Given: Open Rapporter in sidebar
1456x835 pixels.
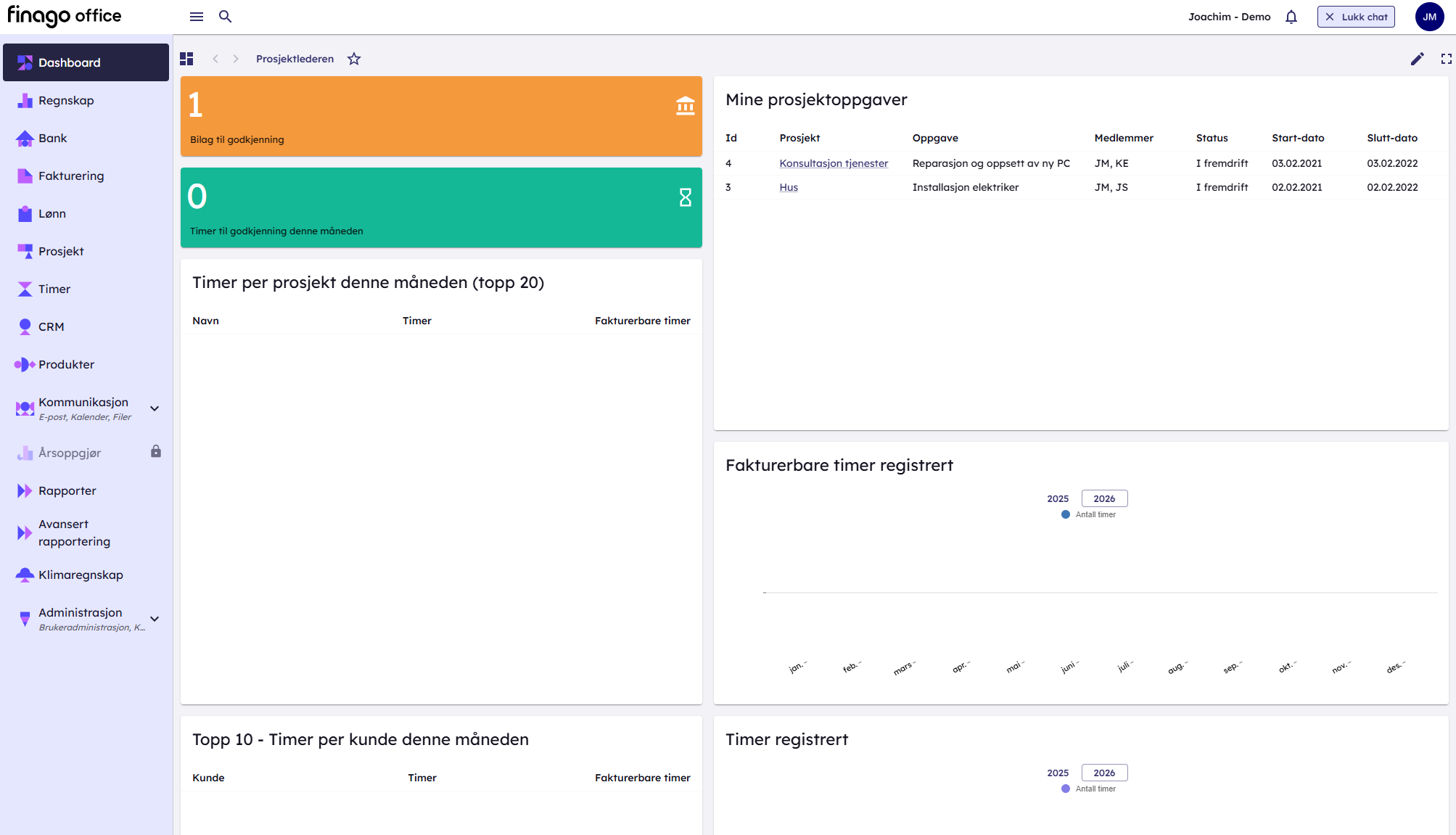Looking at the screenshot, I should pos(67,490).
